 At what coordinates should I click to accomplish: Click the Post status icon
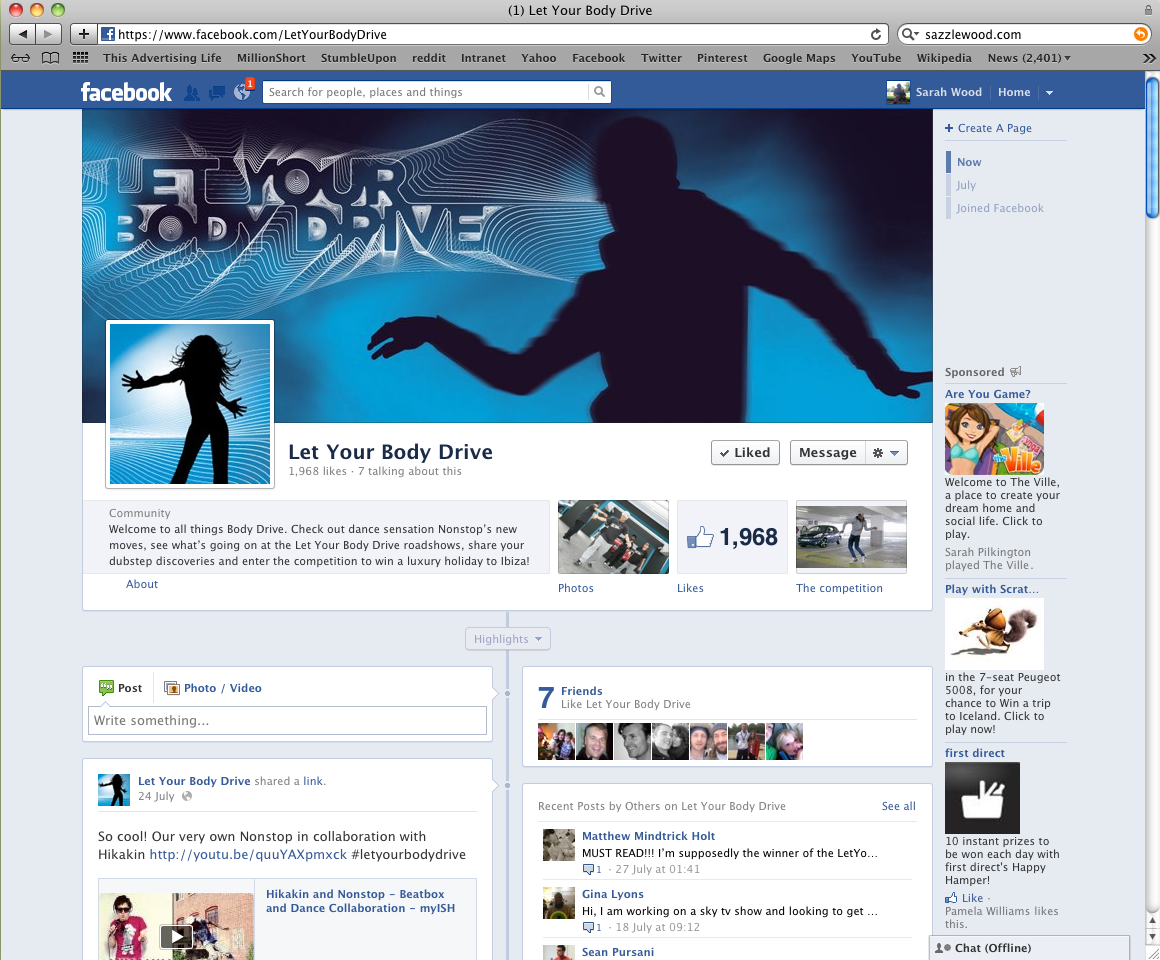coord(107,688)
